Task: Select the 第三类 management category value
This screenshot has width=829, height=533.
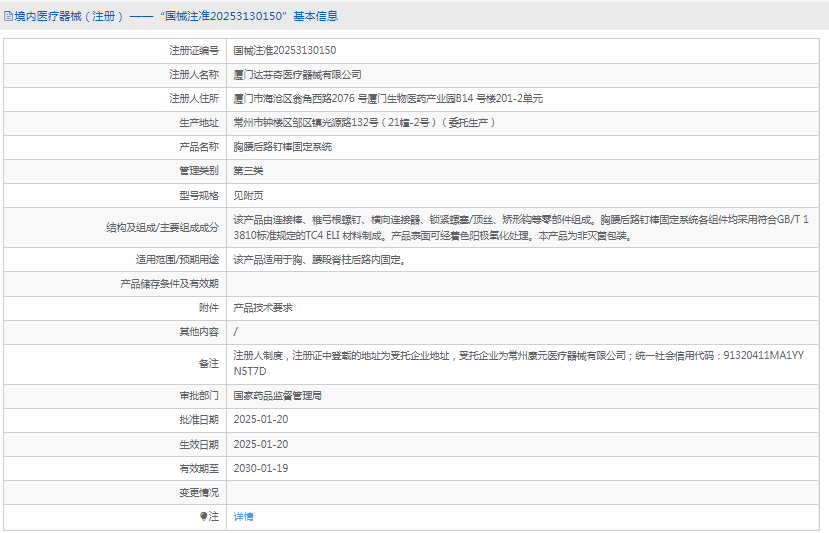Action: pos(248,171)
